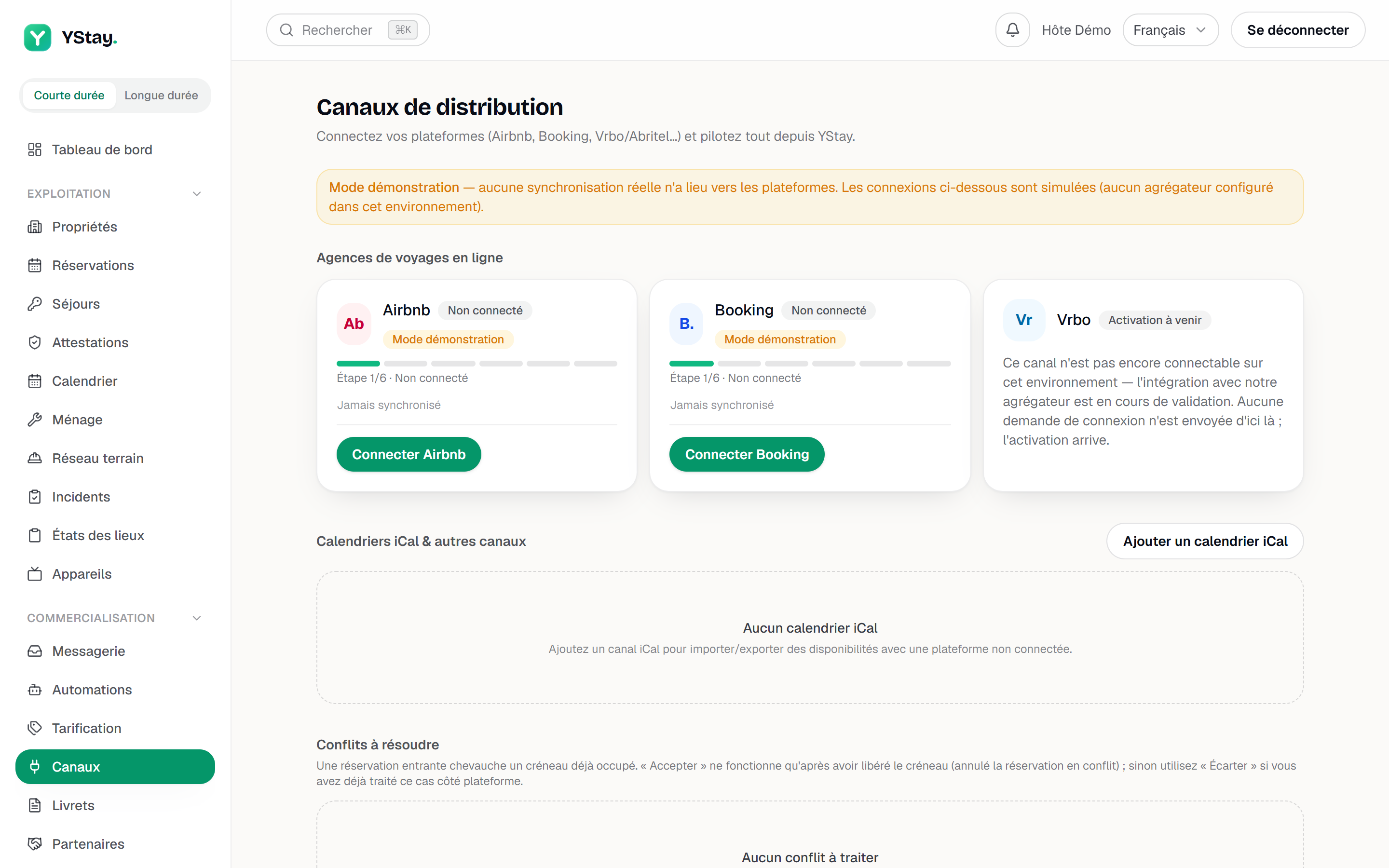Open the Partenaires menu item

115,843
